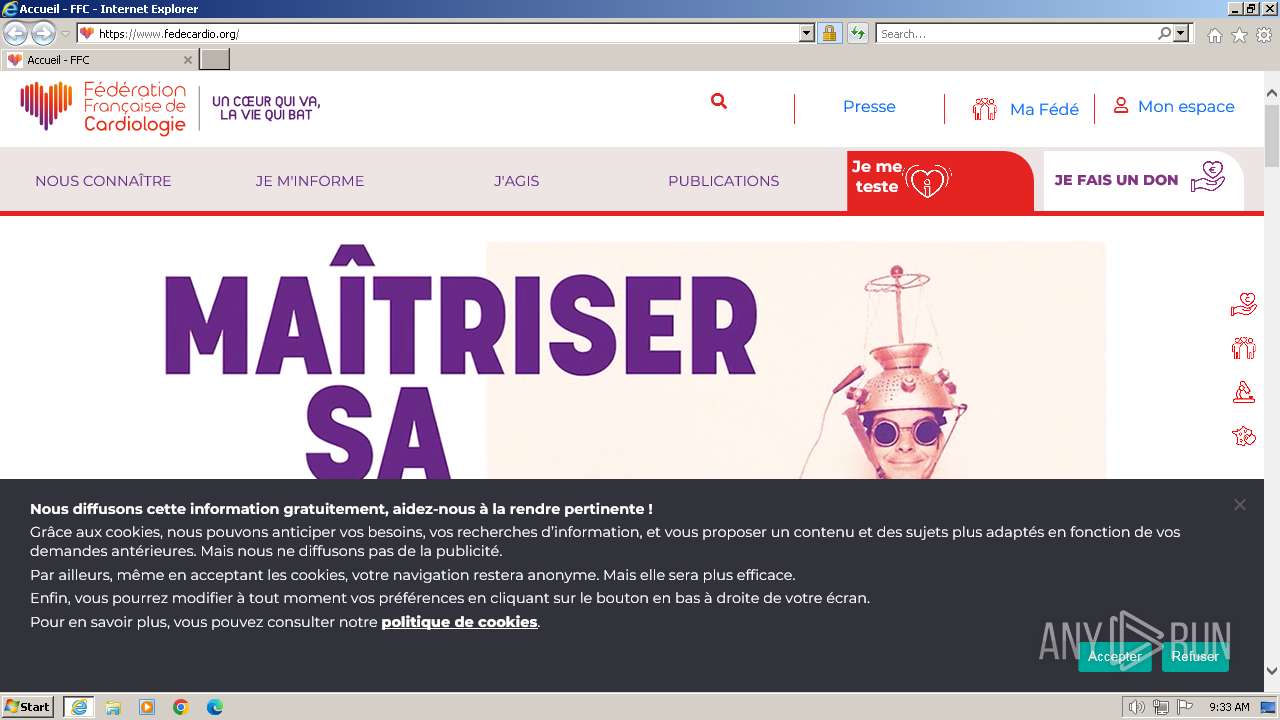Click the donation hand-heart icon in Je fais un don
The height and width of the screenshot is (720, 1280).
pos(1208,178)
